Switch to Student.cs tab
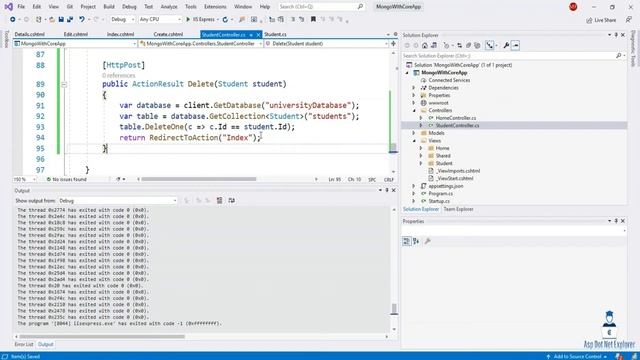The image size is (640, 360). coord(275,34)
